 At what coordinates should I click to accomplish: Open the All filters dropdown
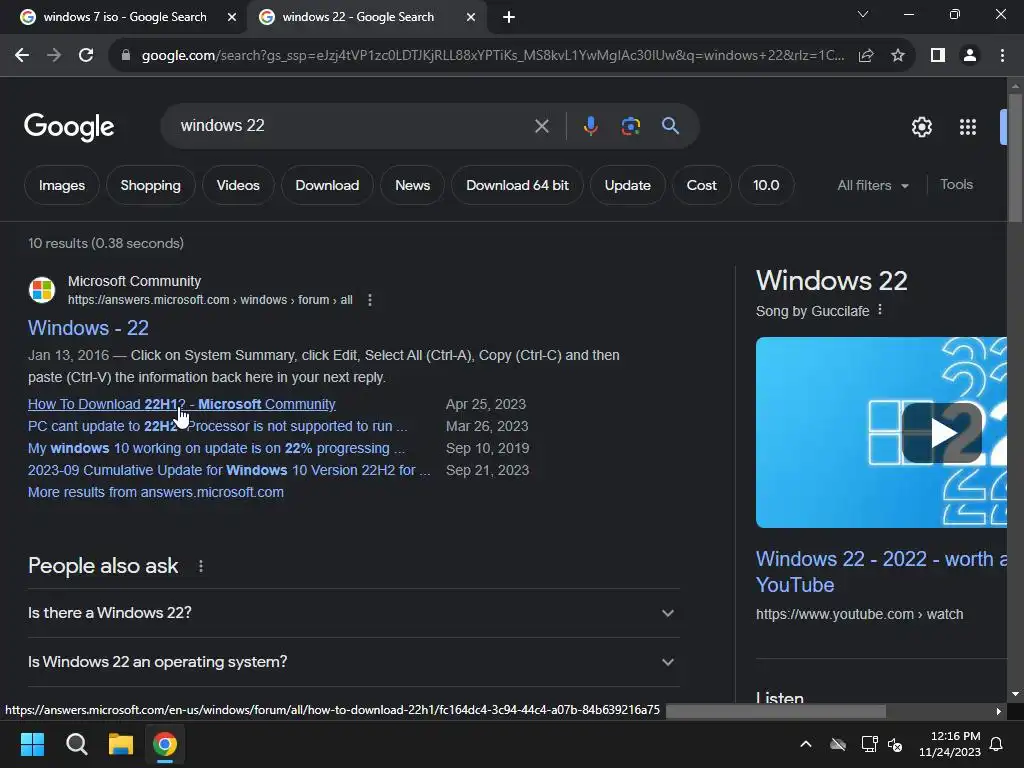point(872,185)
